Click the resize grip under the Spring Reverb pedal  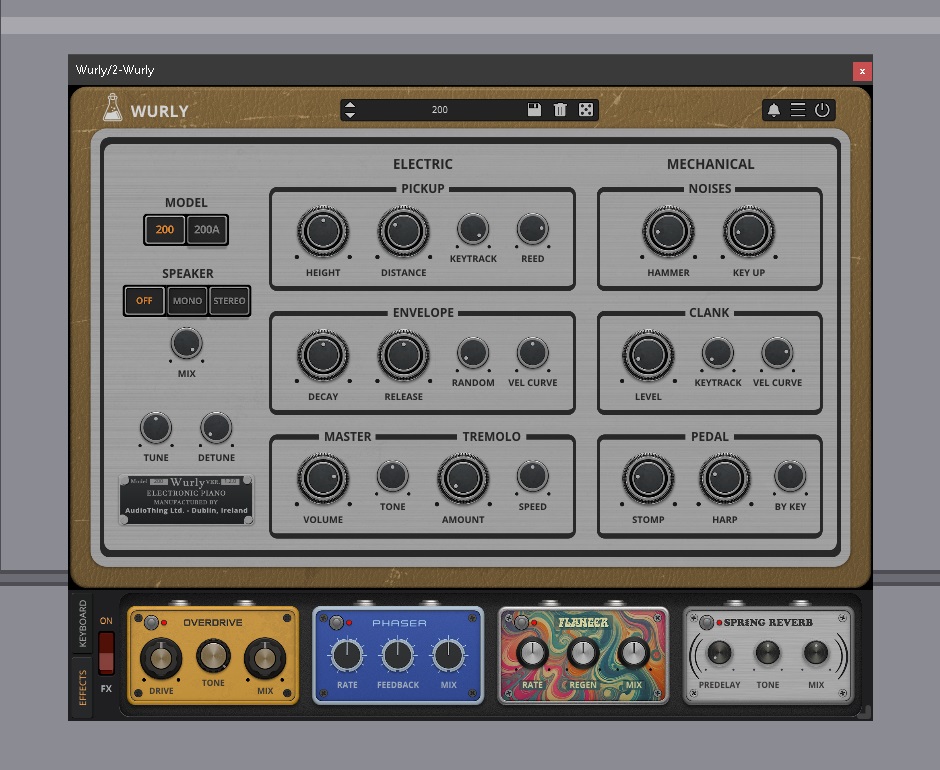point(864,712)
